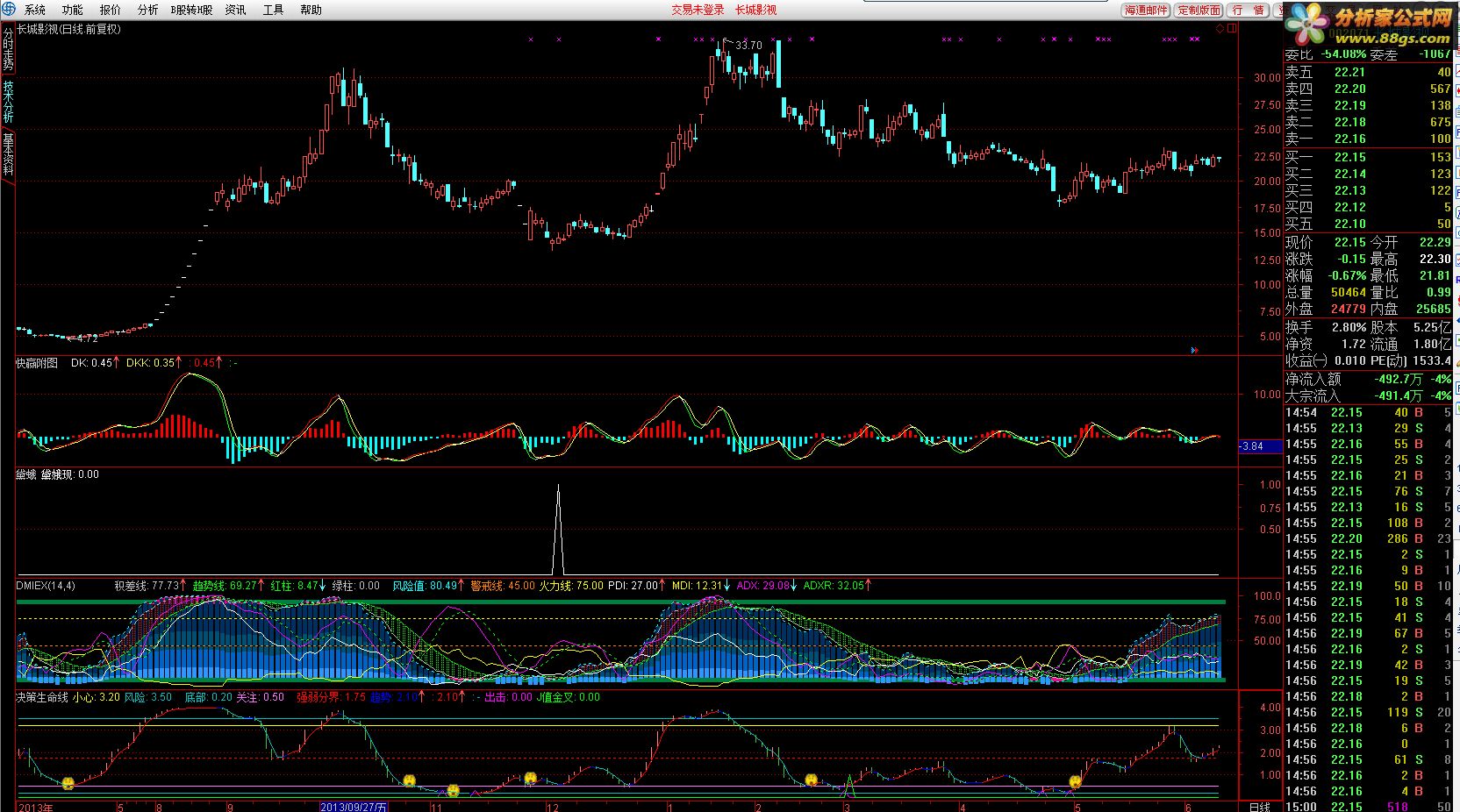Switch to the 分时走势 side tab
This screenshot has height=812, width=1460.
coord(8,49)
